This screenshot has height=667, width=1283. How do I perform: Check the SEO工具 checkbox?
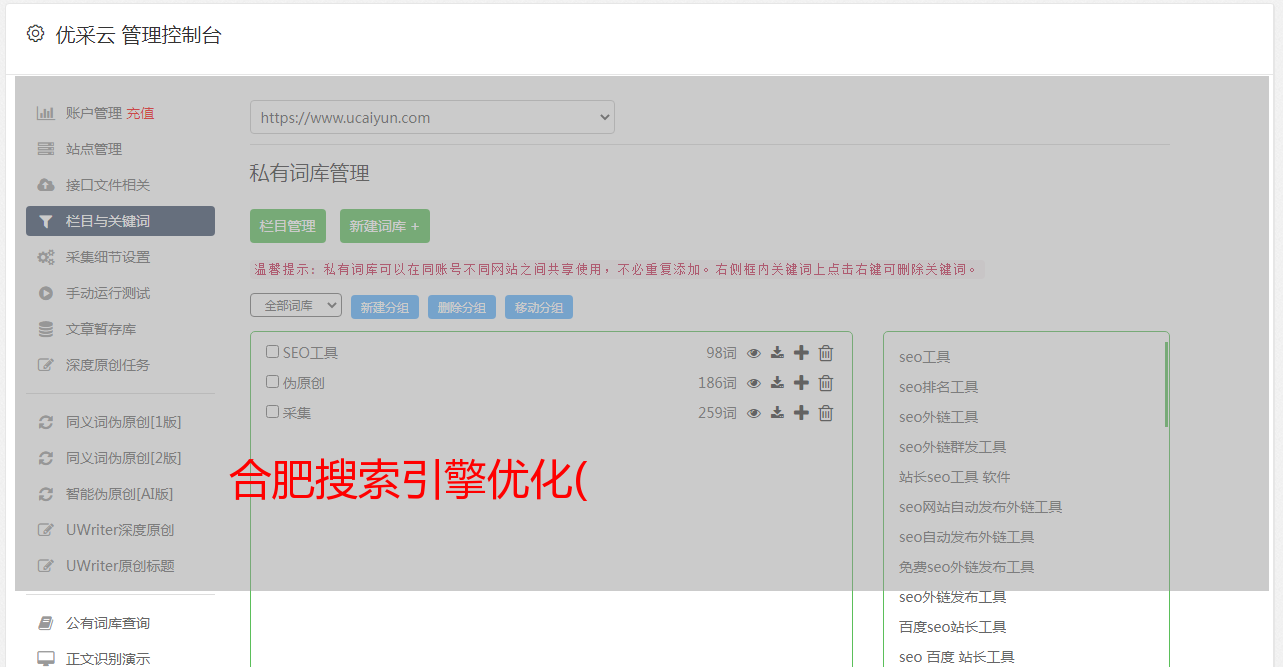[x=272, y=352]
